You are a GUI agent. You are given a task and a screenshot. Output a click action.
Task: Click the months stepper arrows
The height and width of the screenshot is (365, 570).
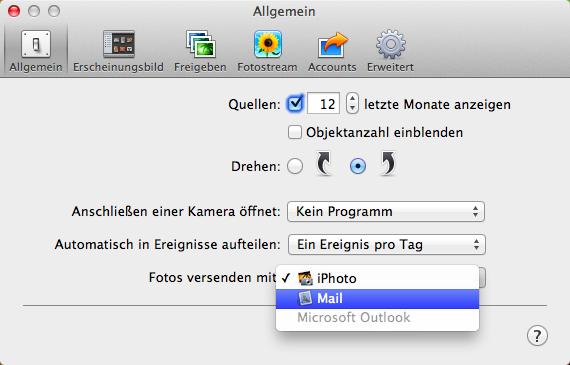(x=352, y=104)
